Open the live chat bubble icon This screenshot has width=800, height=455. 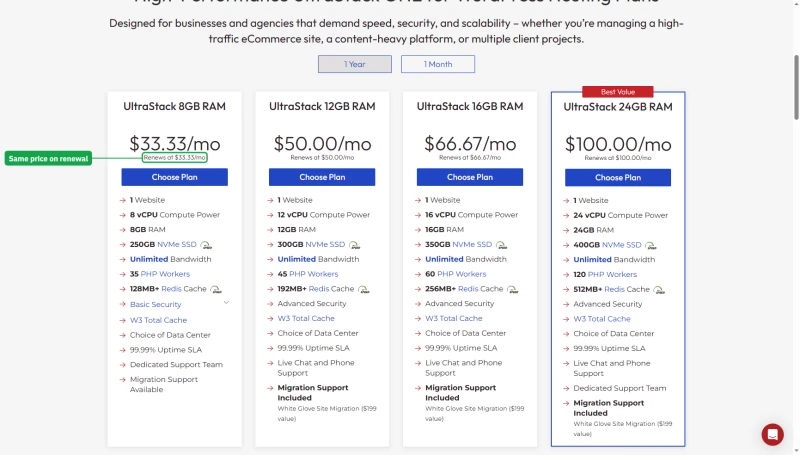[772, 435]
